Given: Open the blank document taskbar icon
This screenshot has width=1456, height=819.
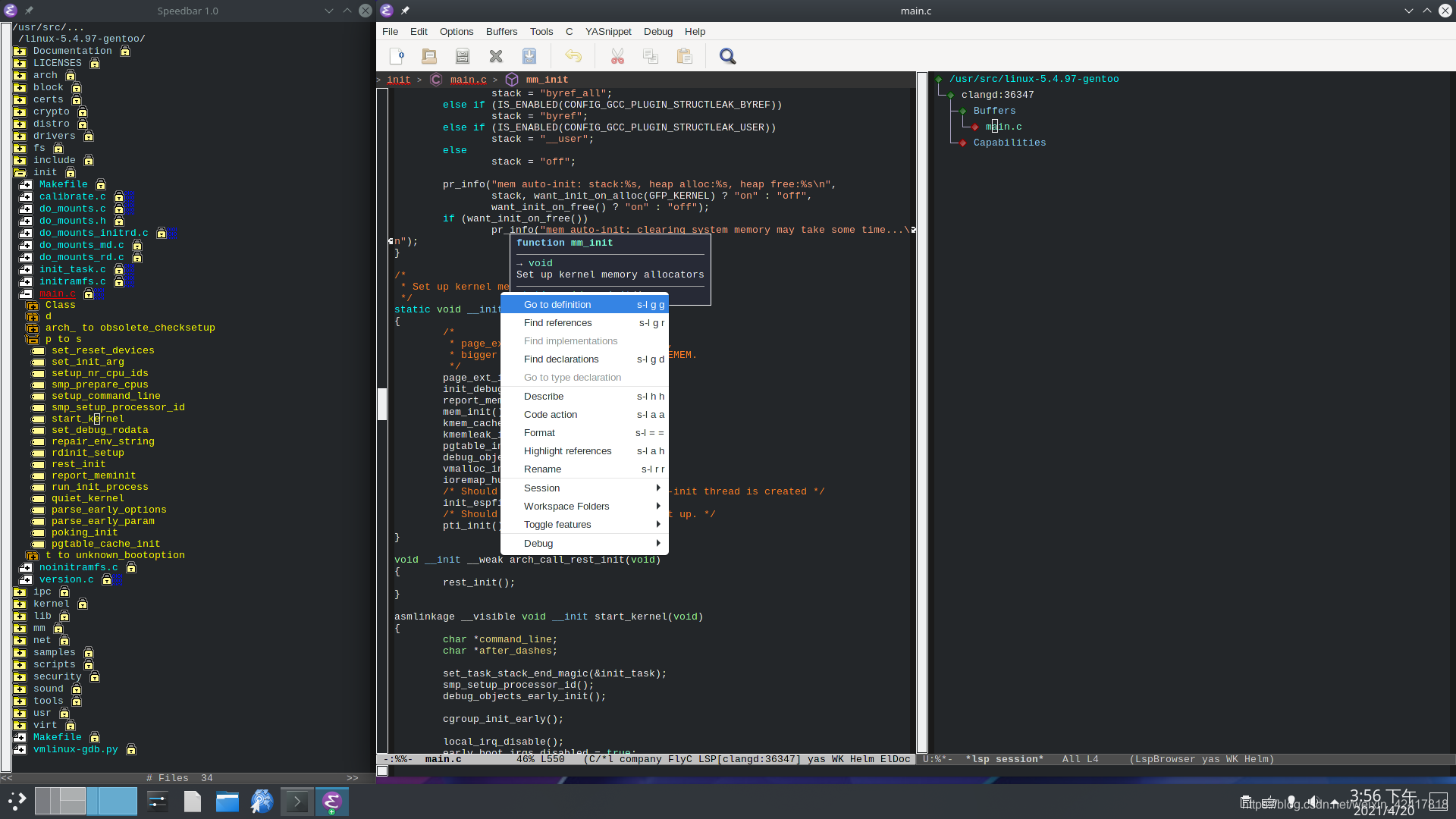Looking at the screenshot, I should [193, 801].
